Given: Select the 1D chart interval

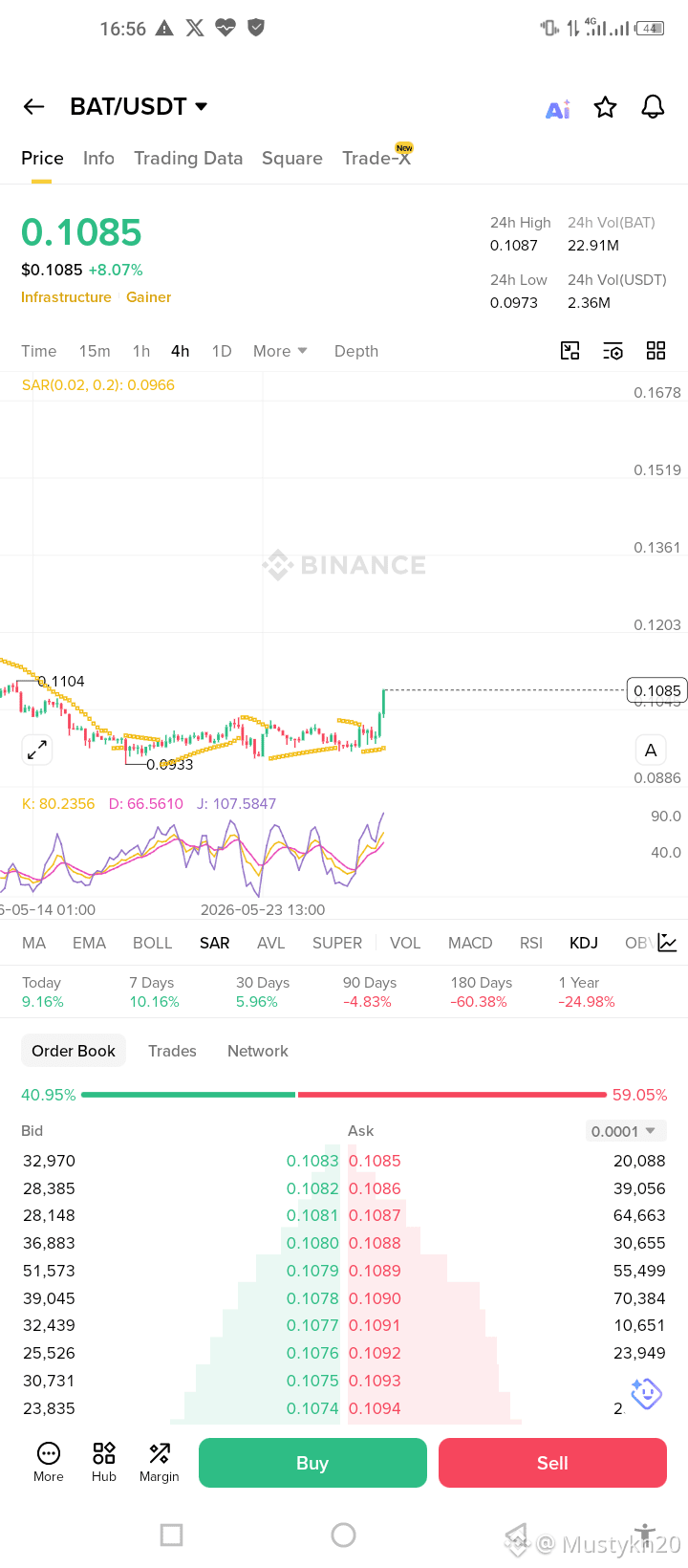Looking at the screenshot, I should point(222,351).
